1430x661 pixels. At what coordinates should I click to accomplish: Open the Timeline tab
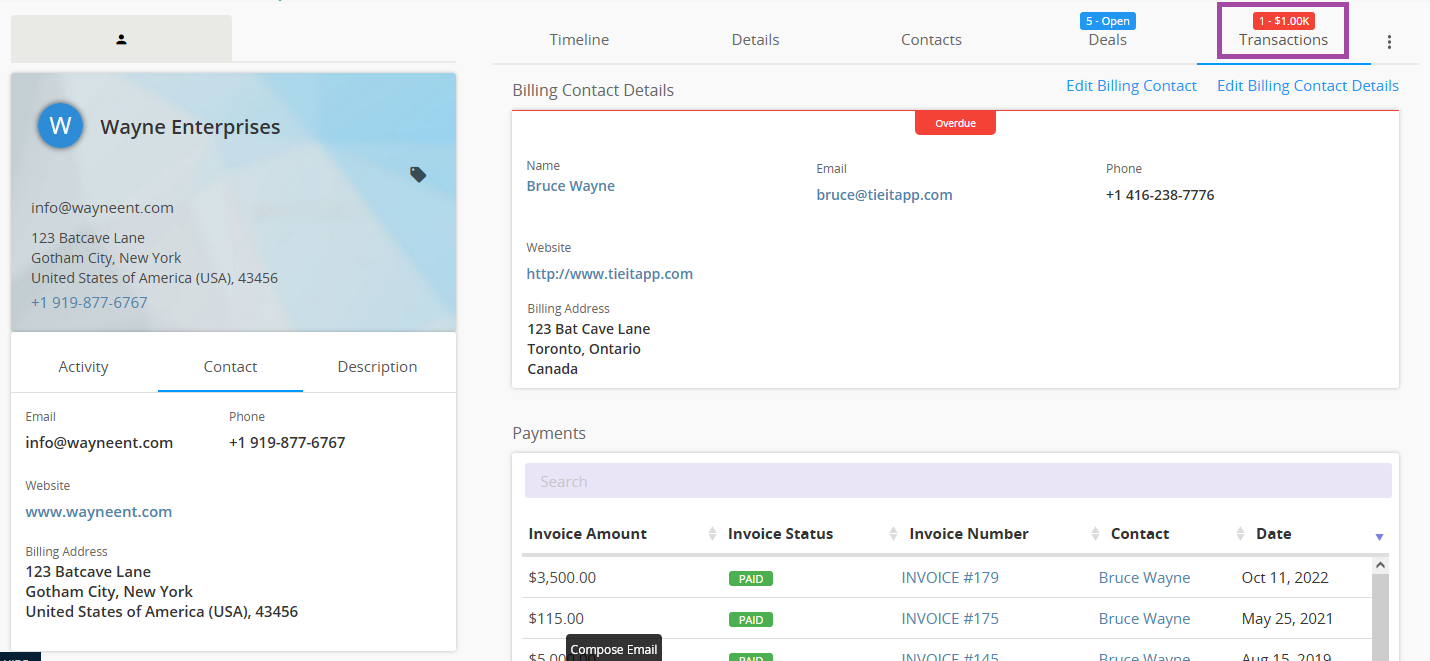coord(579,40)
